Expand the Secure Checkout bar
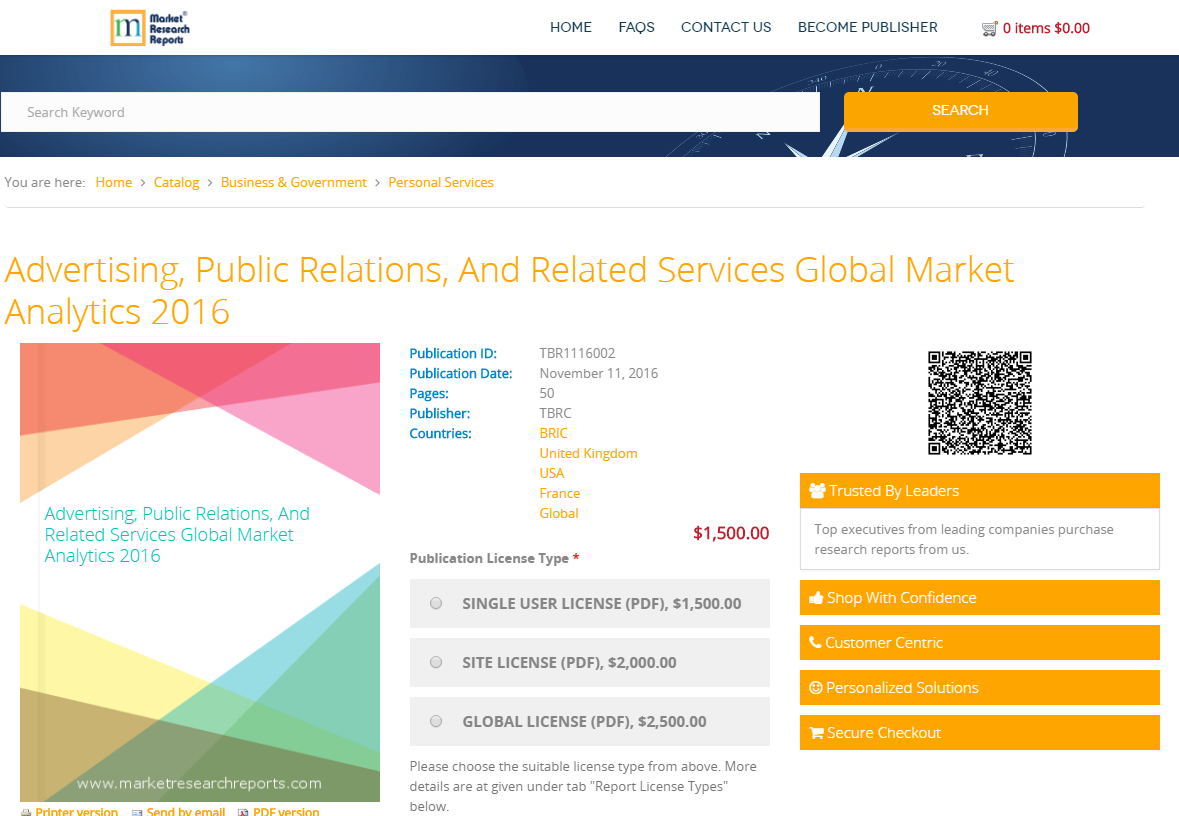 (x=979, y=732)
